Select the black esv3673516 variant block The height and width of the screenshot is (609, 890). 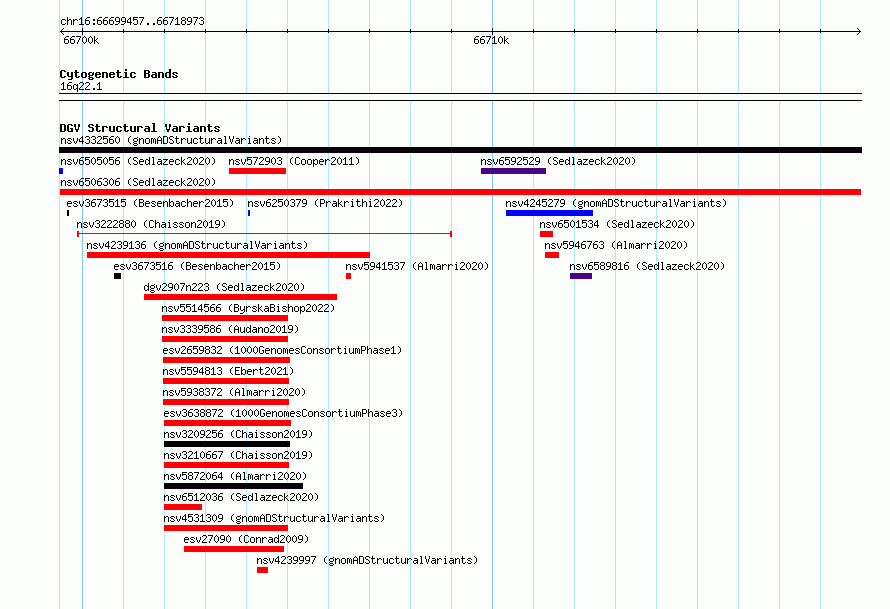click(x=117, y=276)
